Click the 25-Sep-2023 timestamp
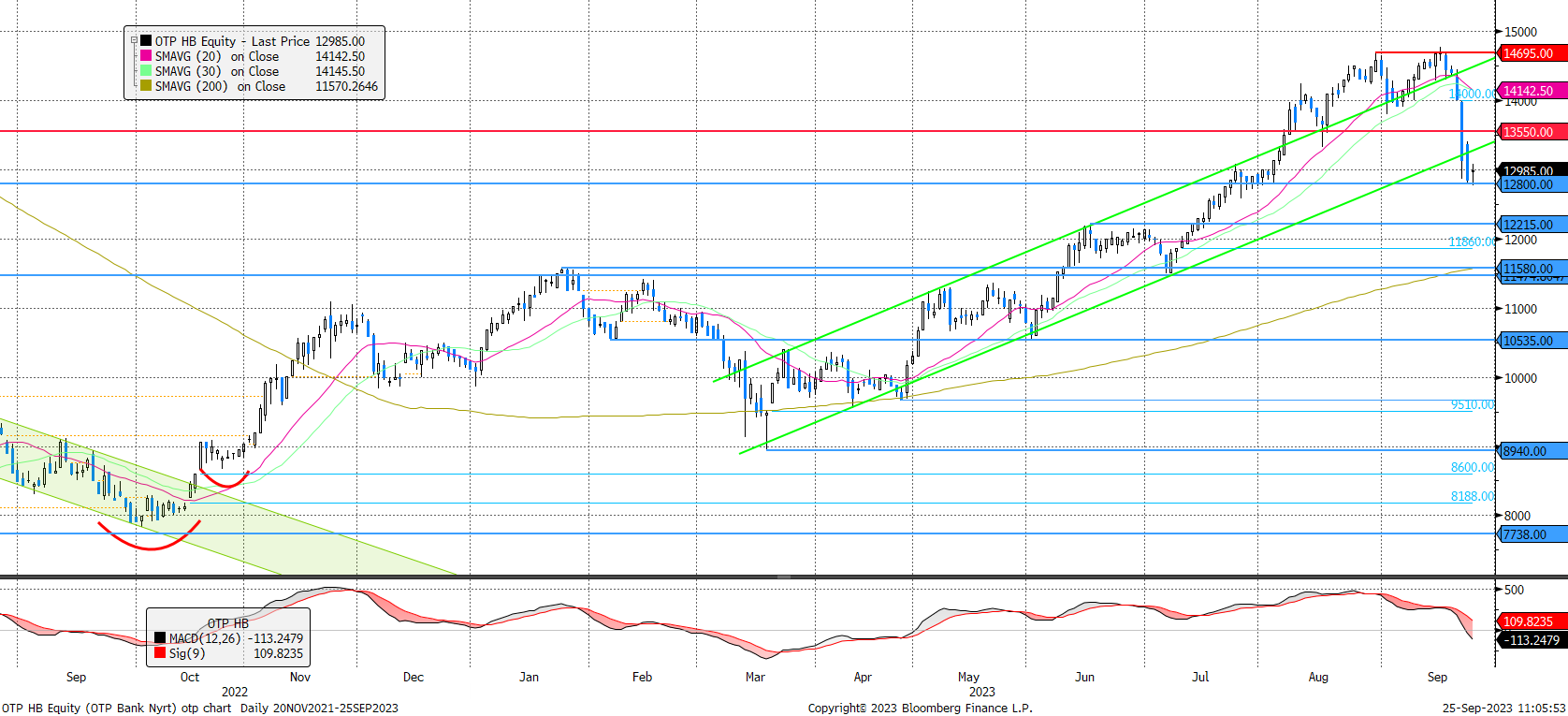 [1503, 708]
